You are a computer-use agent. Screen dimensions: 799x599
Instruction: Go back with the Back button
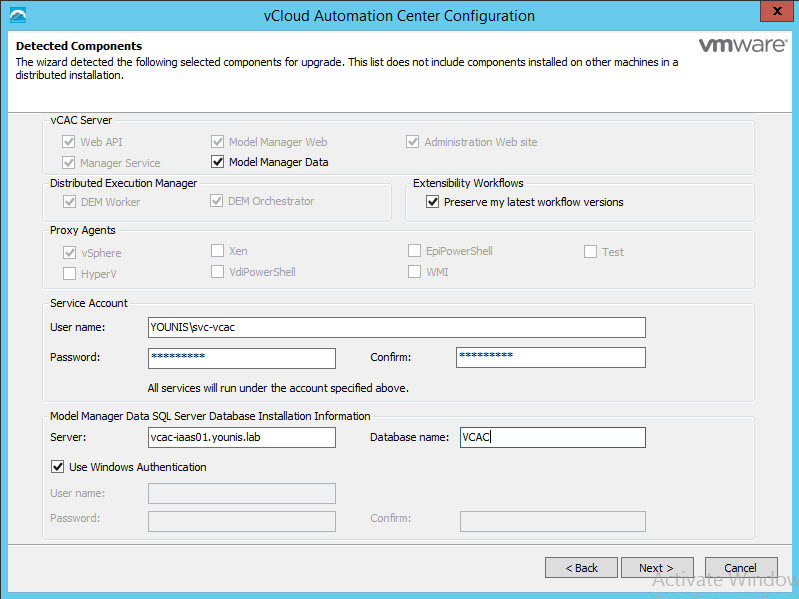(581, 568)
